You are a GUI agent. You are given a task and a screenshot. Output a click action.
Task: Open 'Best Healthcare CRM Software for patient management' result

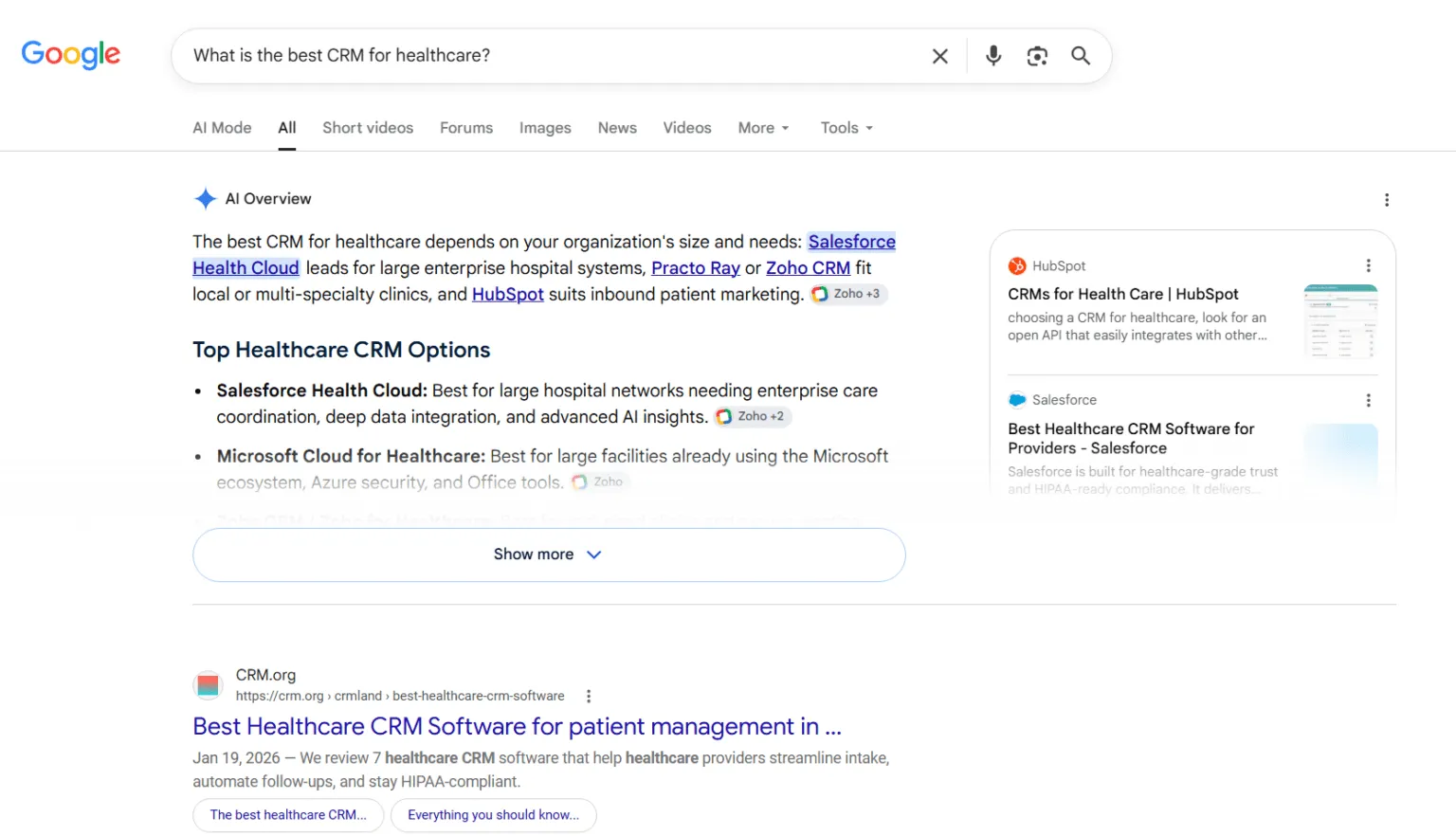pos(517,727)
